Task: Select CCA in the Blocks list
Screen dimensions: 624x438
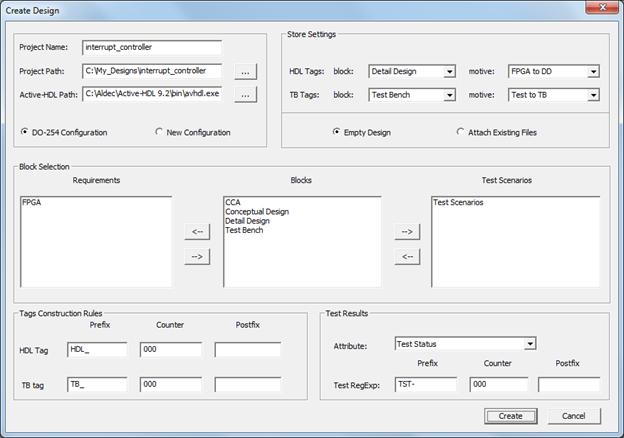Action: point(233,202)
